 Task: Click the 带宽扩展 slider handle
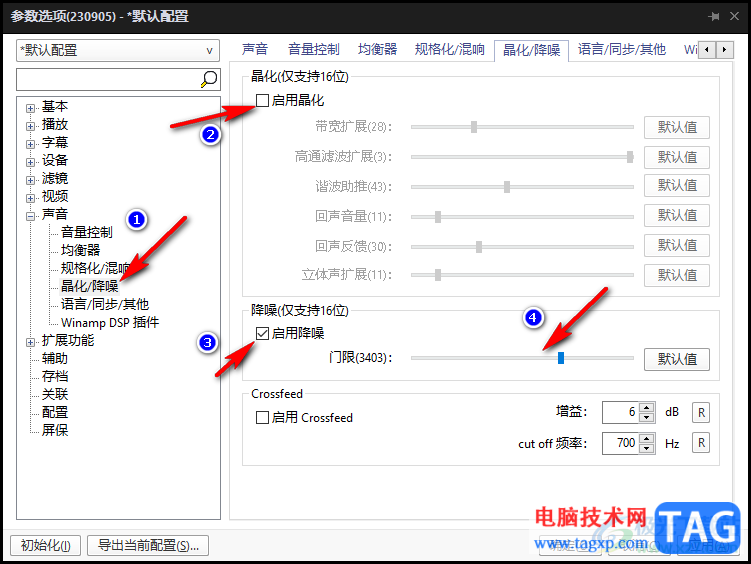[474, 127]
